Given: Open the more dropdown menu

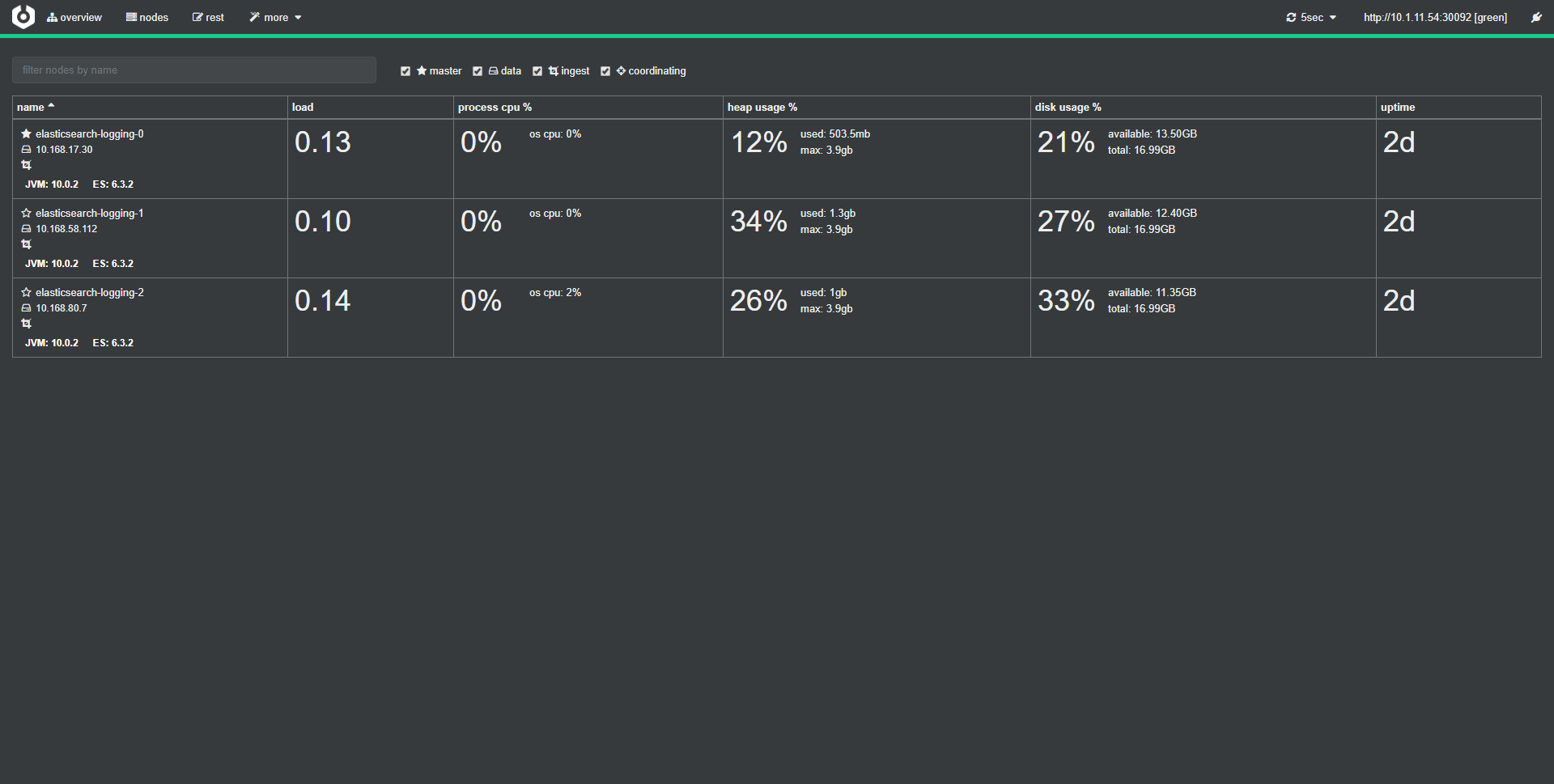Looking at the screenshot, I should pos(275,17).
